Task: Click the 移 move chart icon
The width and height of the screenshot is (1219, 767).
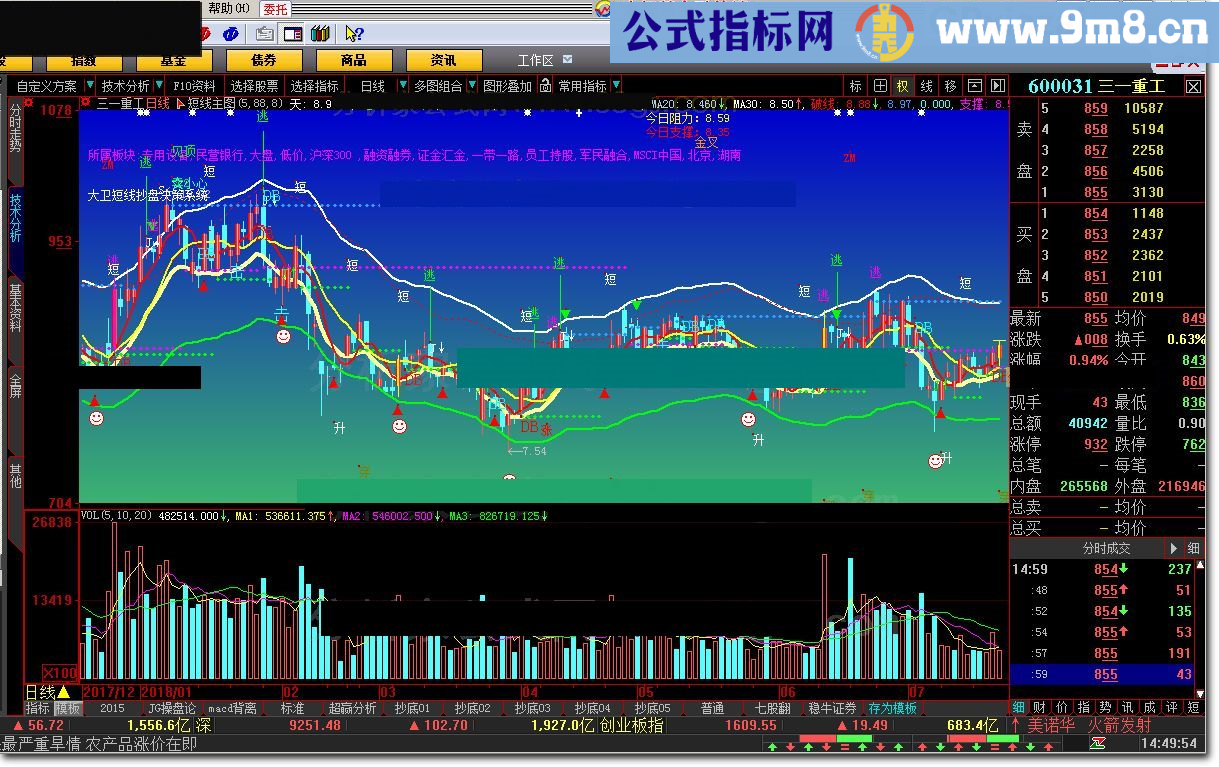Action: tap(950, 86)
